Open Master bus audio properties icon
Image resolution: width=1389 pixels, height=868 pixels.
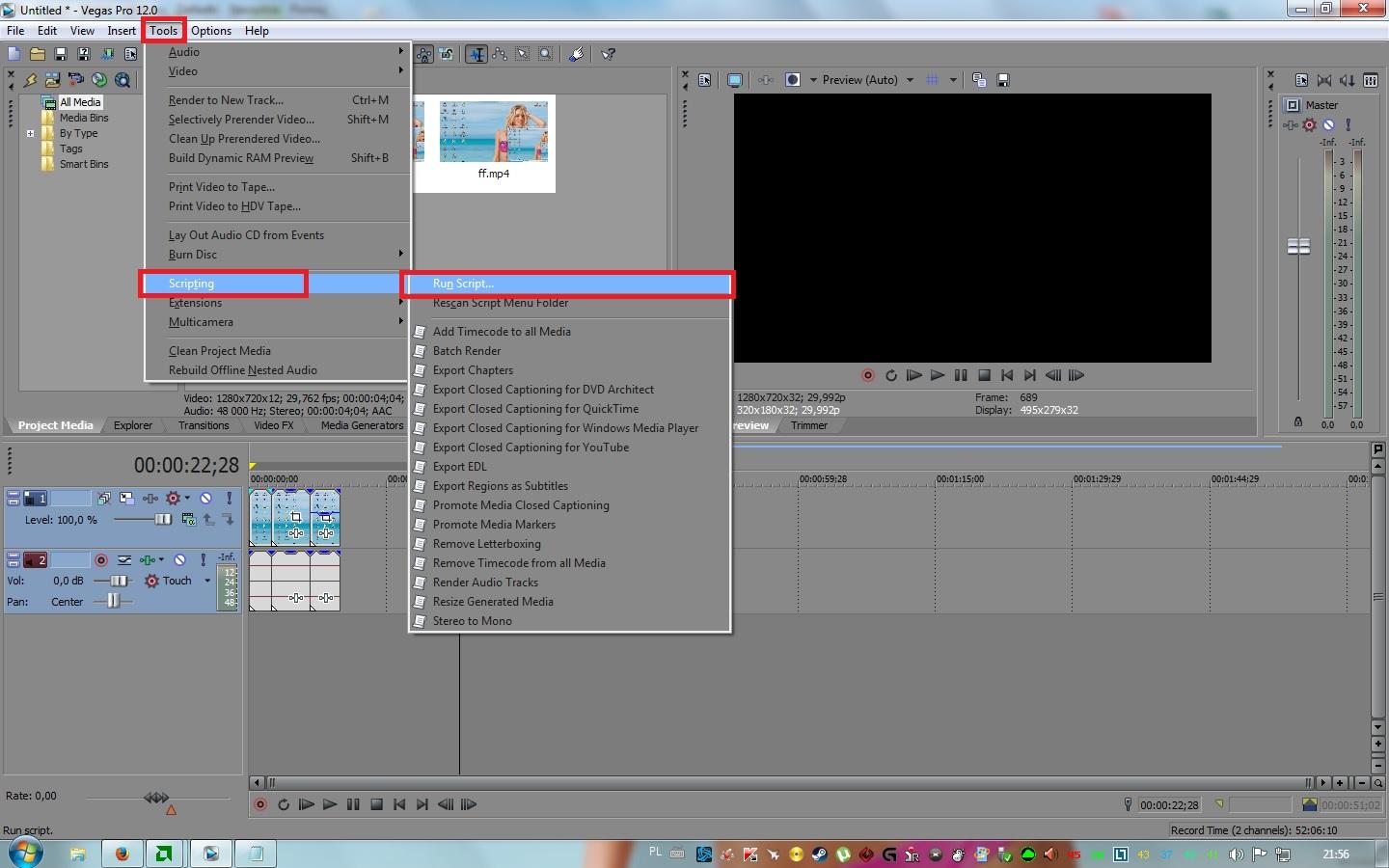point(1301,80)
